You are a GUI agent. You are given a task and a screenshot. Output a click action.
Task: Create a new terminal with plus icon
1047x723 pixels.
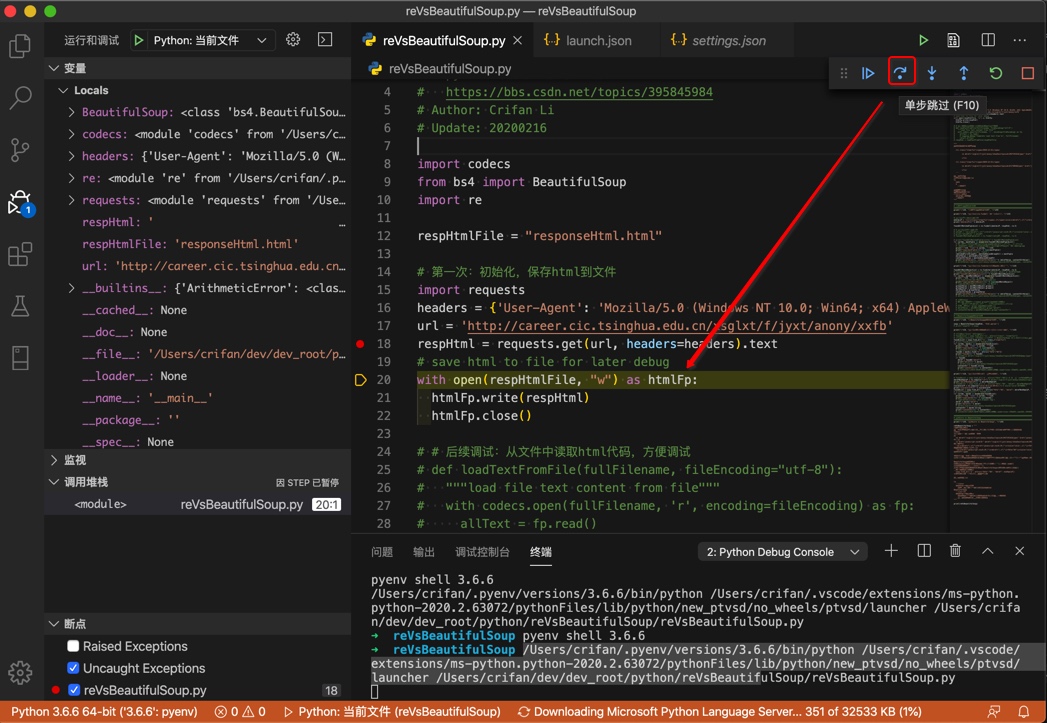[x=891, y=551]
